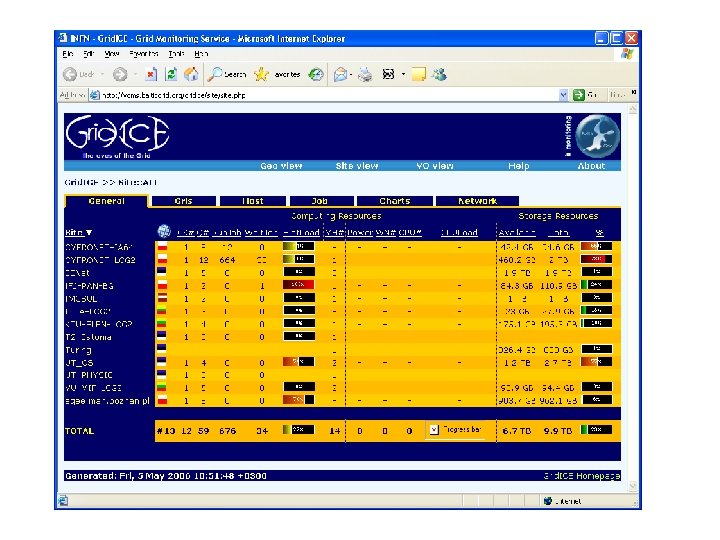
Task: Click the address URL field
Action: click(x=328, y=95)
